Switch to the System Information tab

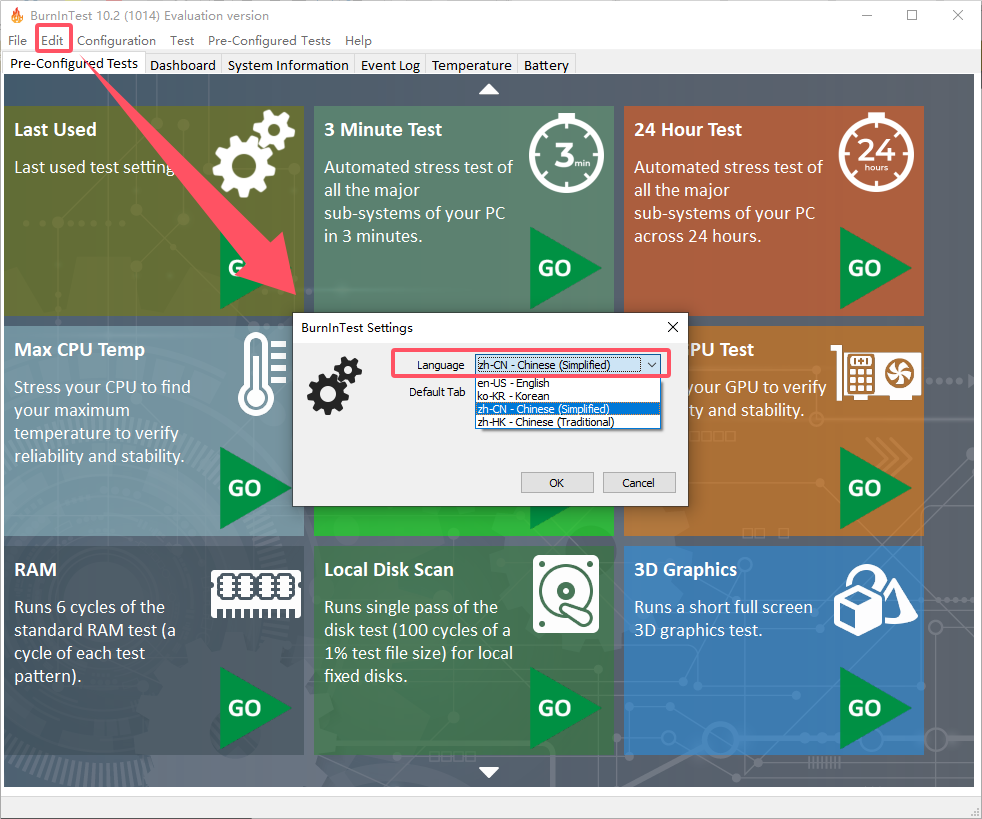click(288, 65)
